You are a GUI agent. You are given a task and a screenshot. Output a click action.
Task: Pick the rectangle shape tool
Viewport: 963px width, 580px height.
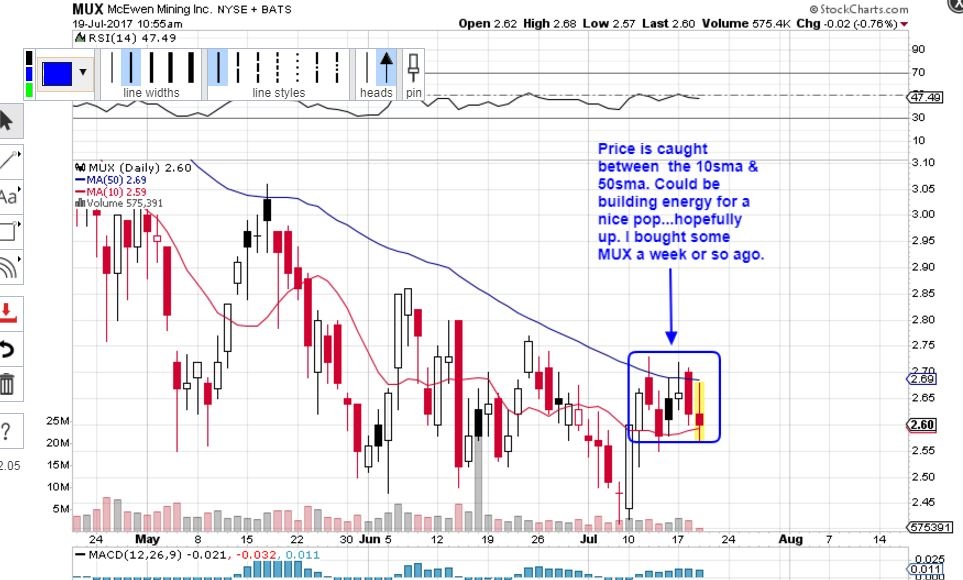[x=7, y=232]
